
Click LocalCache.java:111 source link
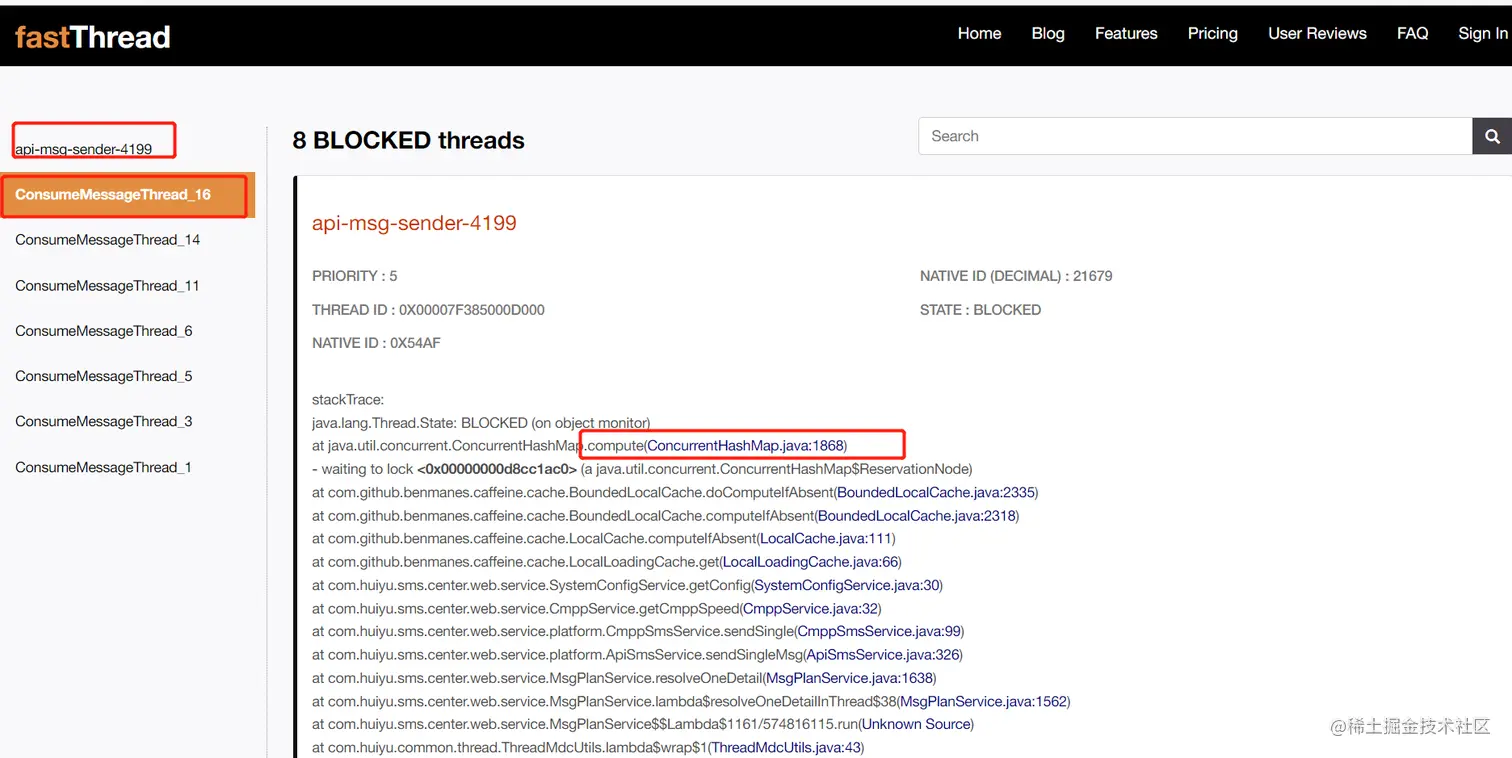click(826, 539)
